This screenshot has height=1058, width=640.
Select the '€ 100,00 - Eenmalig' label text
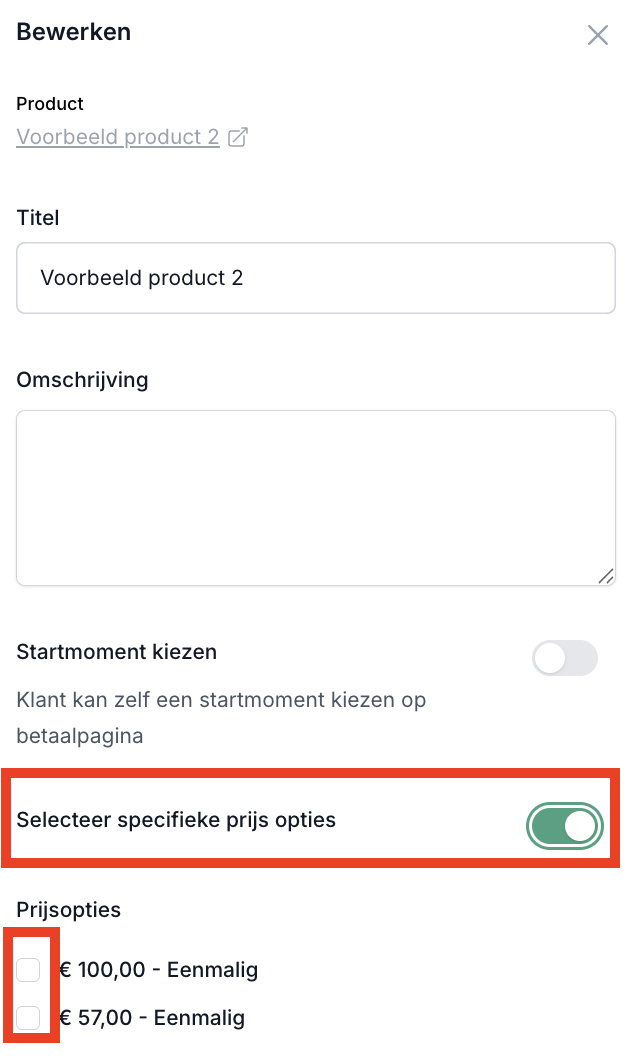(159, 969)
